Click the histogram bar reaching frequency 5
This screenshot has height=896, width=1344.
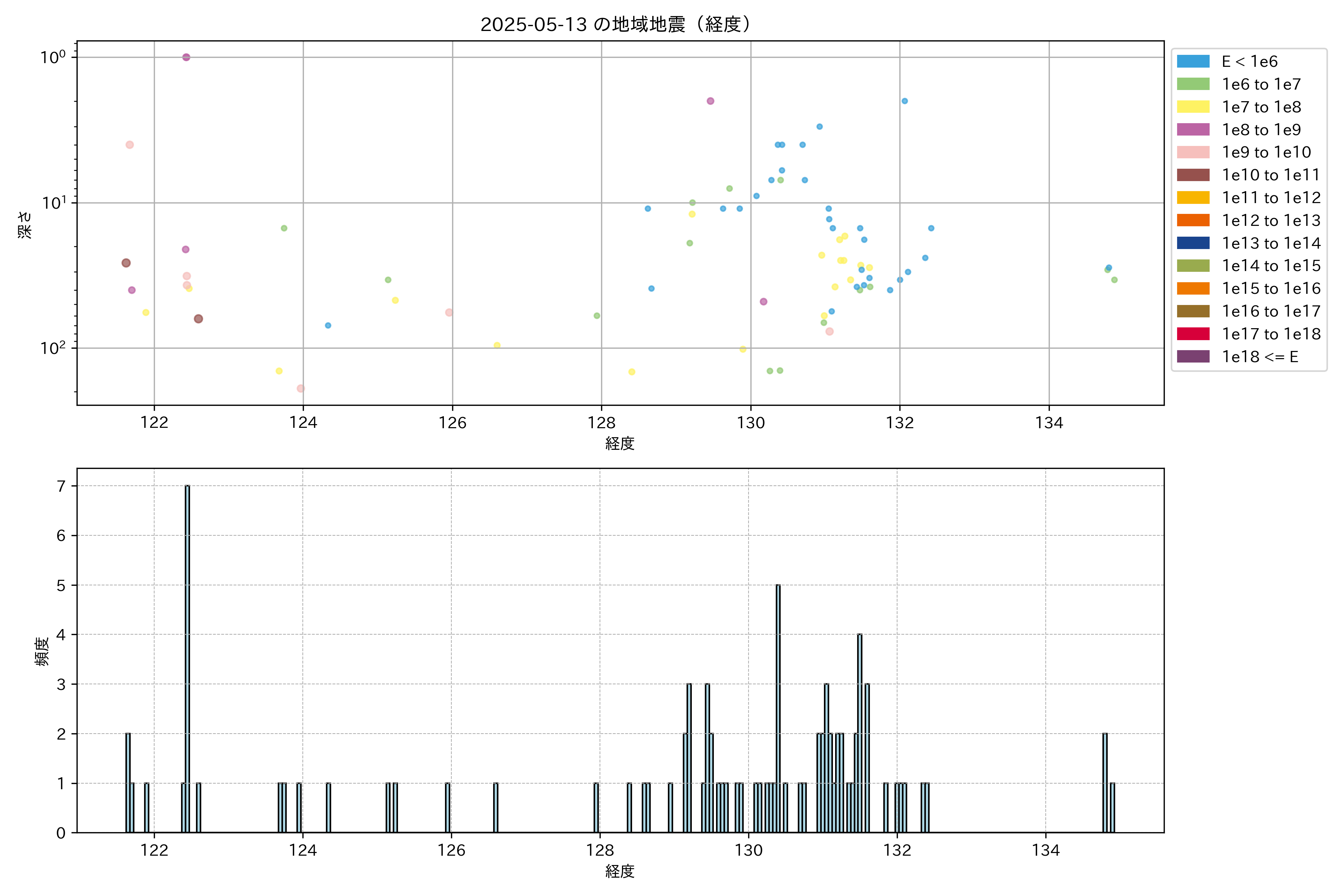[778, 709]
